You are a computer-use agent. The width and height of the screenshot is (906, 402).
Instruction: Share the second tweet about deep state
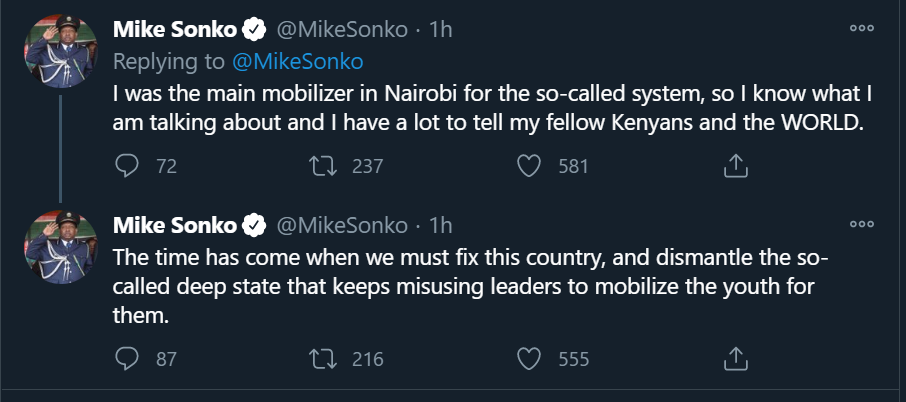[x=735, y=358]
